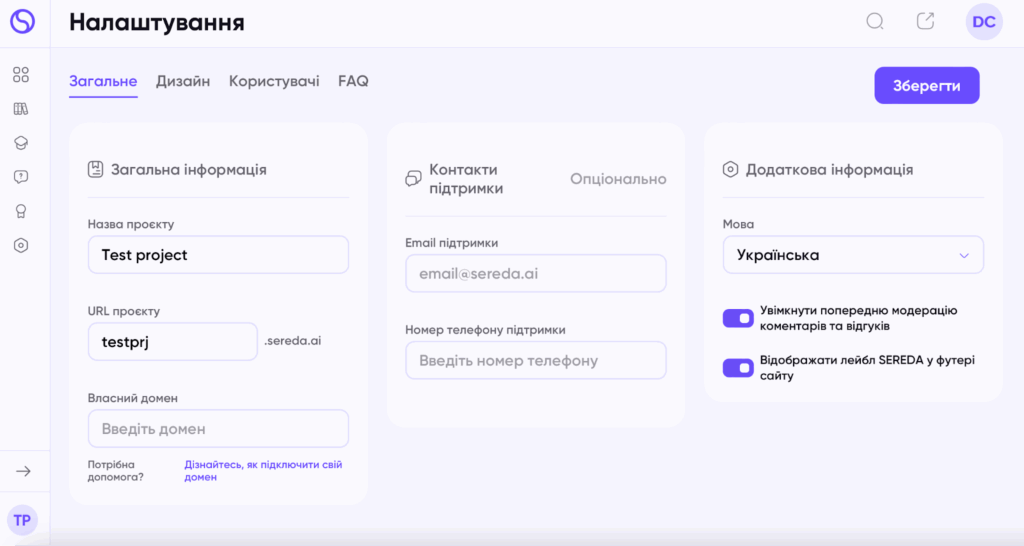Viewport: 1024px width, 546px height.
Task: Toggle comment pre-moderation switch
Action: 738,318
